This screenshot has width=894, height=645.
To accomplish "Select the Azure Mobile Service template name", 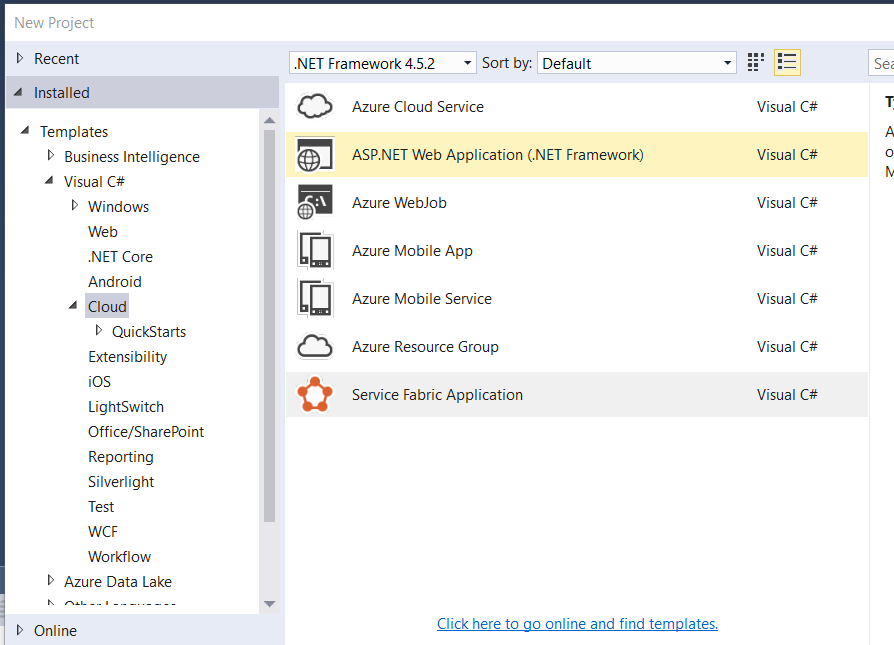I will tap(422, 298).
